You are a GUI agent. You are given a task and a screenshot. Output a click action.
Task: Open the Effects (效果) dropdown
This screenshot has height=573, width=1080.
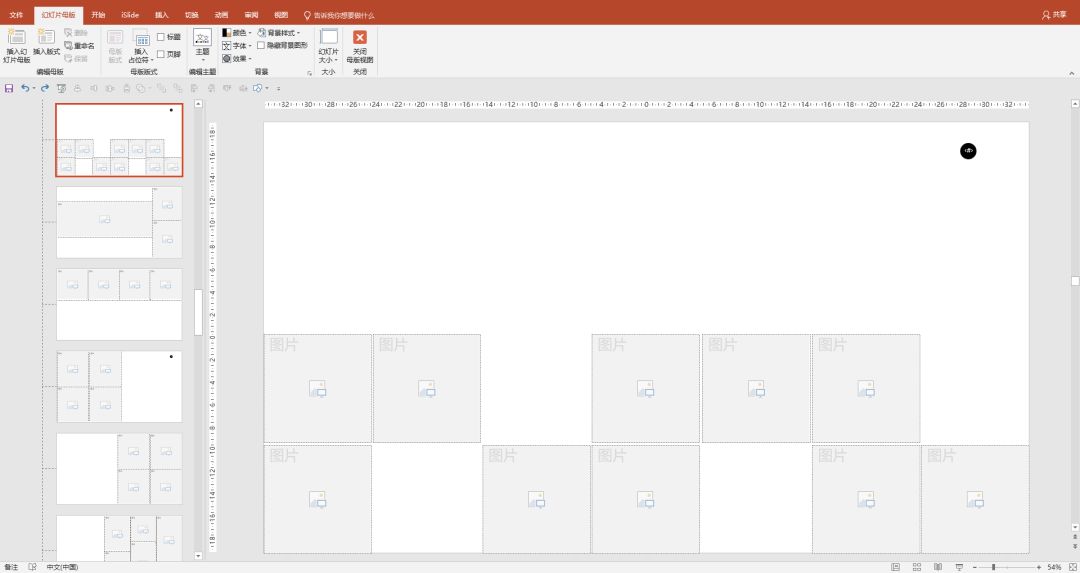pyautogui.click(x=236, y=59)
